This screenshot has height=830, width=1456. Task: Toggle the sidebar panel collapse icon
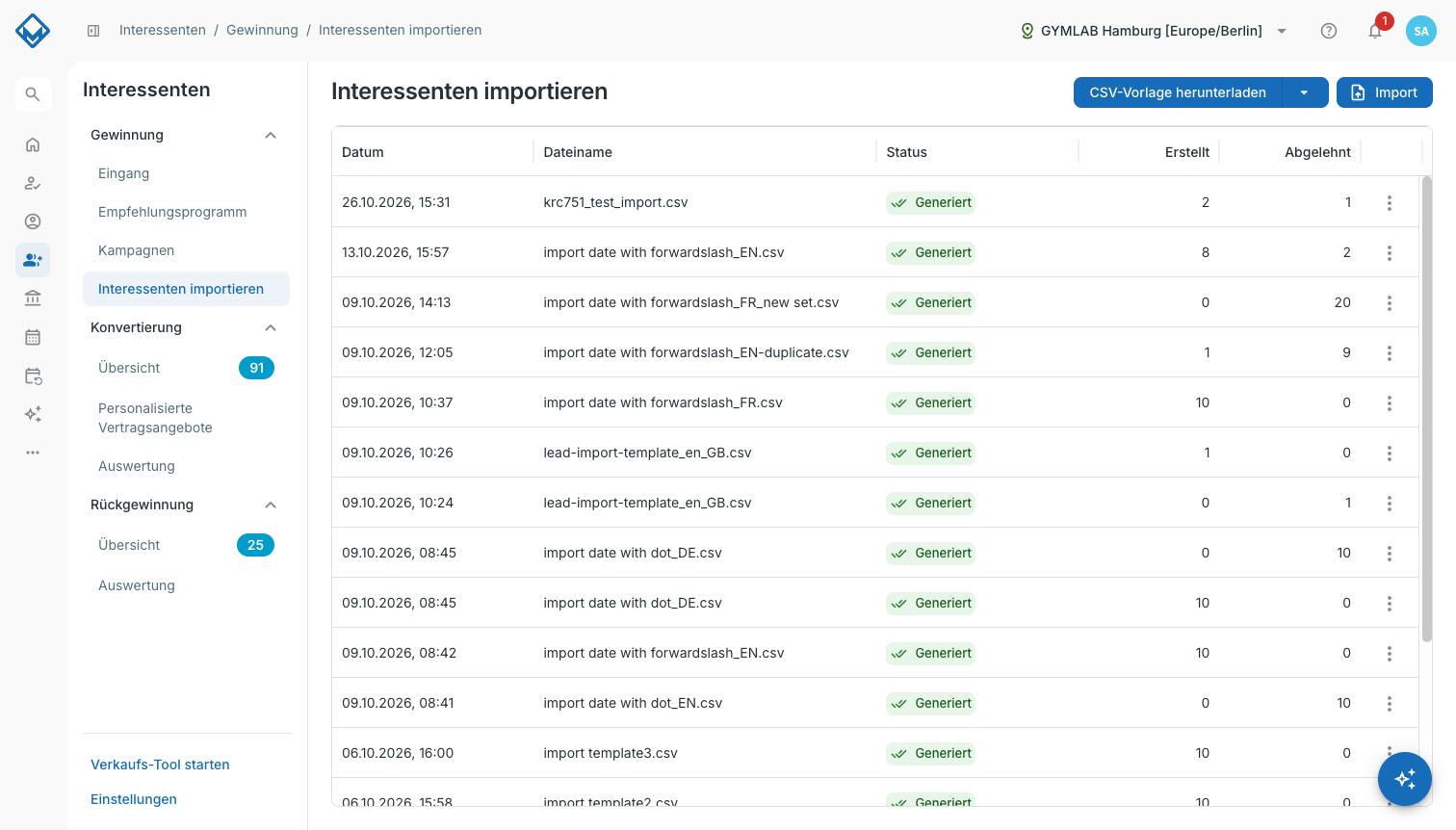click(93, 31)
